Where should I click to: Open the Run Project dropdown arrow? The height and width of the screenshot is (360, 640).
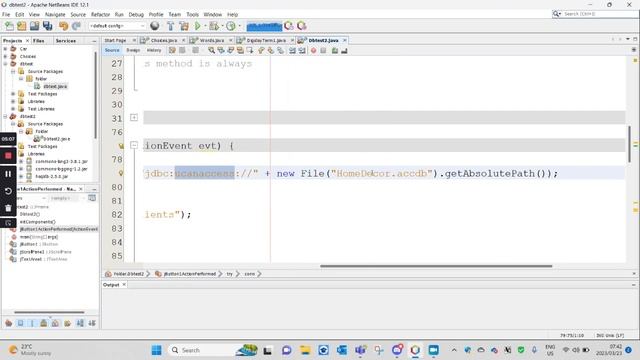point(204,26)
